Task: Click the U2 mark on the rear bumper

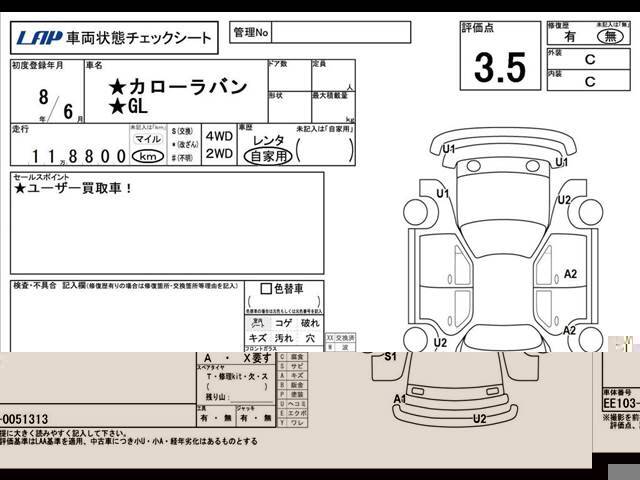Action: click(x=480, y=418)
